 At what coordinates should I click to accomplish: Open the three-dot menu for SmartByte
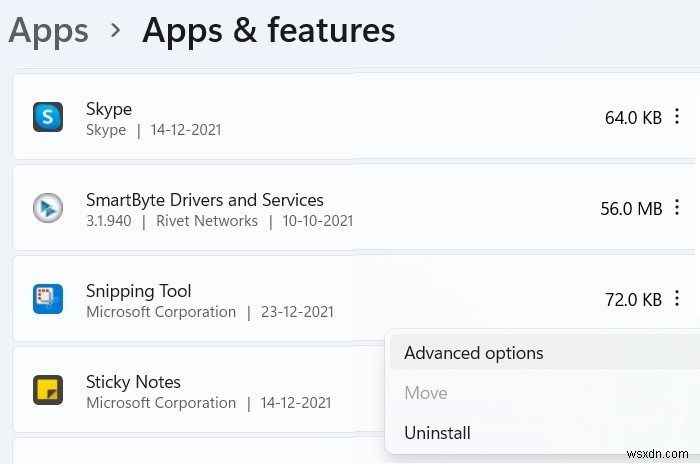678,208
